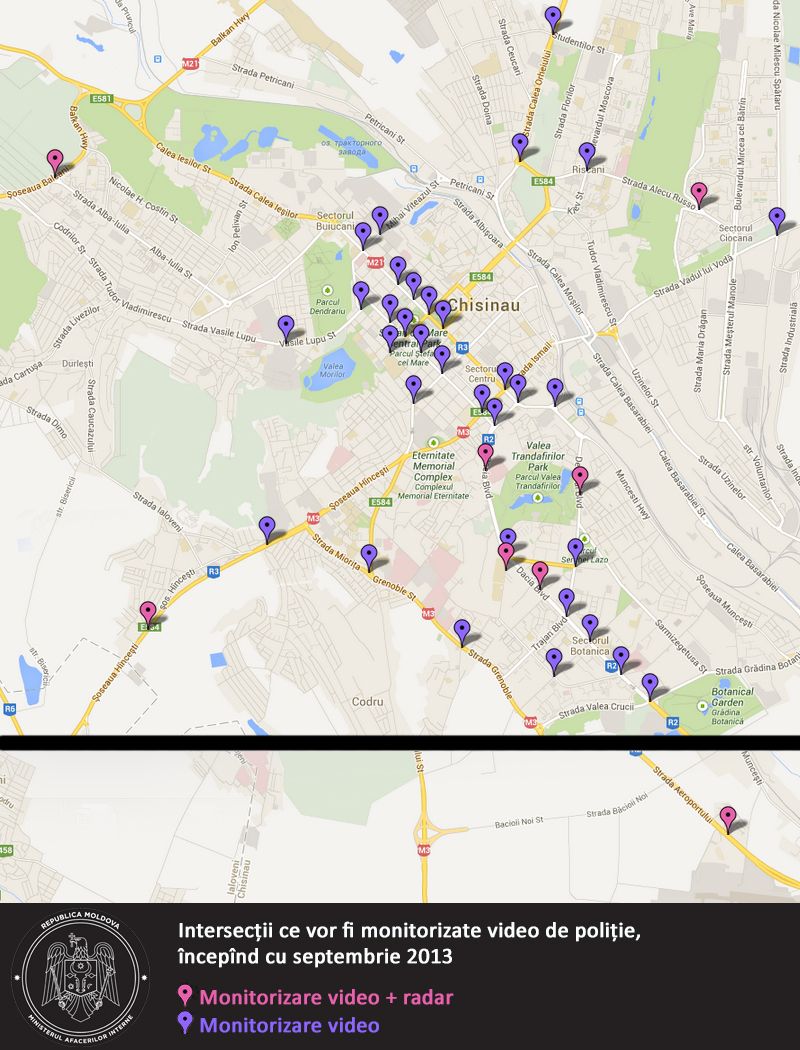
Task: Select the purple pin at Studentilor St
Action: 553,17
